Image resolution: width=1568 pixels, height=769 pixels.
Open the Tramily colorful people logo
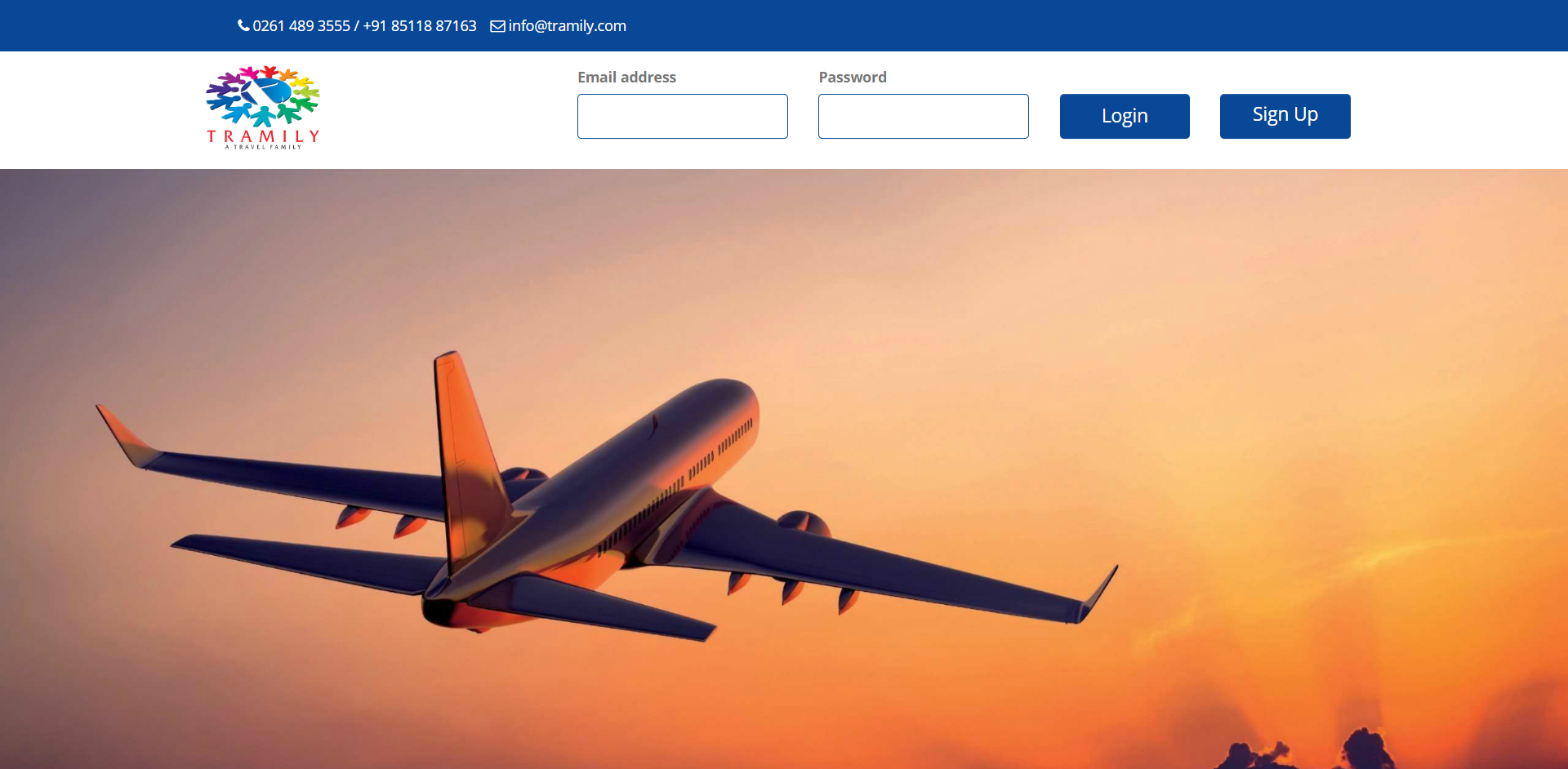point(263,96)
